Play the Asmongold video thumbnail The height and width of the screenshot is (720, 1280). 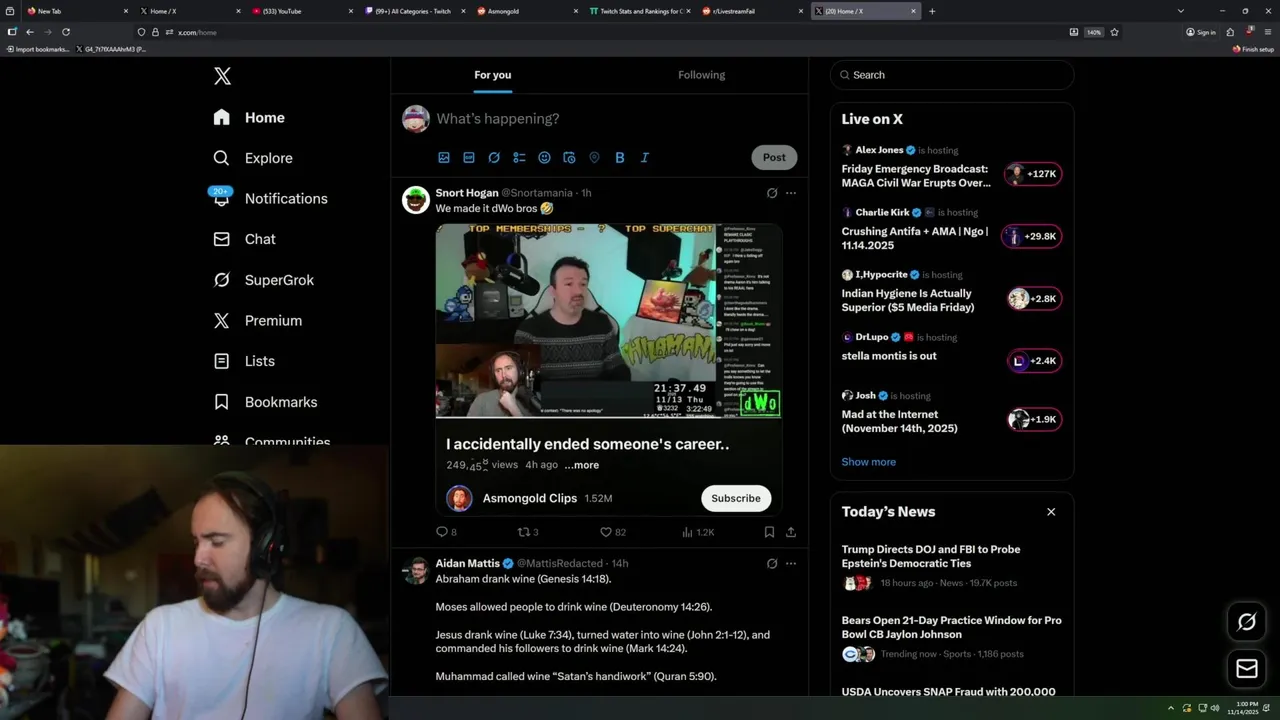609,320
